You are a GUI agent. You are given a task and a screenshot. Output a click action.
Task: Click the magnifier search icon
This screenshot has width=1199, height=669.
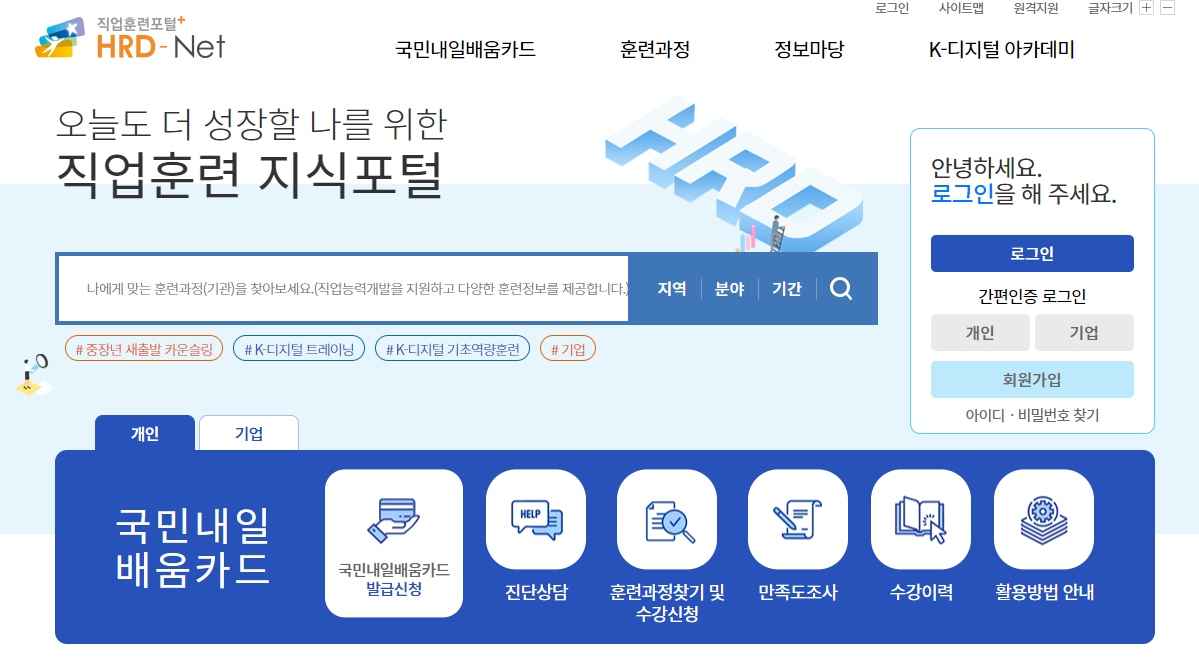coord(841,288)
